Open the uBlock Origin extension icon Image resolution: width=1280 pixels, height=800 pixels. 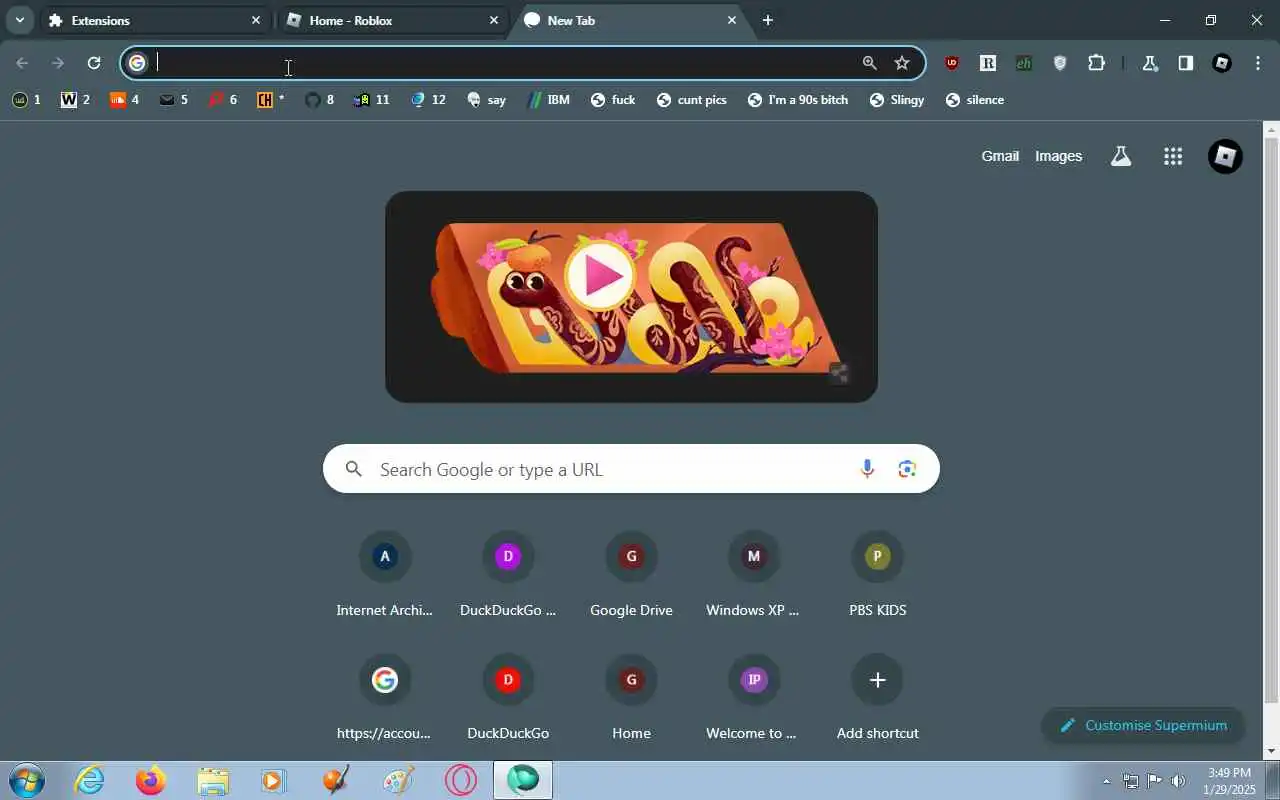(952, 63)
